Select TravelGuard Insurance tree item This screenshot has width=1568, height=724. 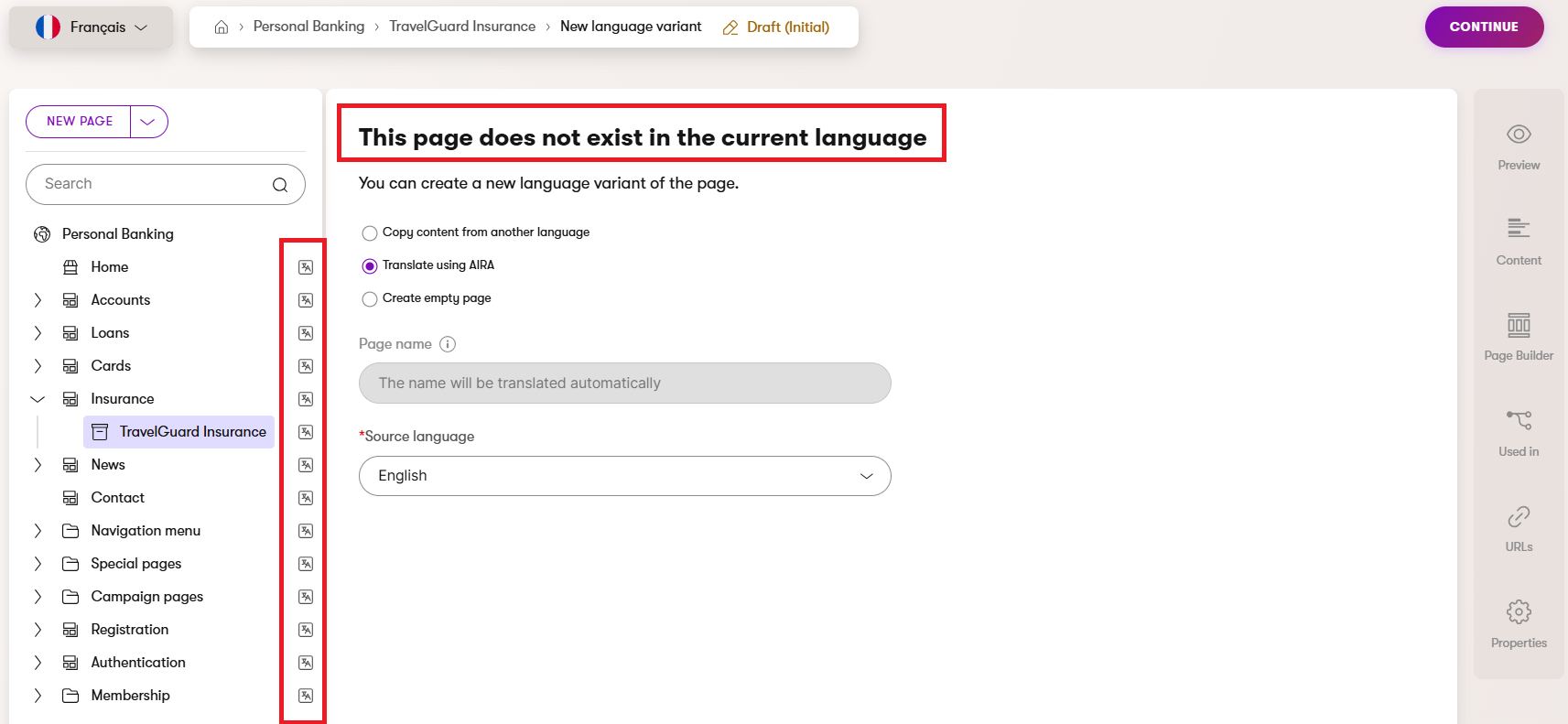click(x=179, y=432)
